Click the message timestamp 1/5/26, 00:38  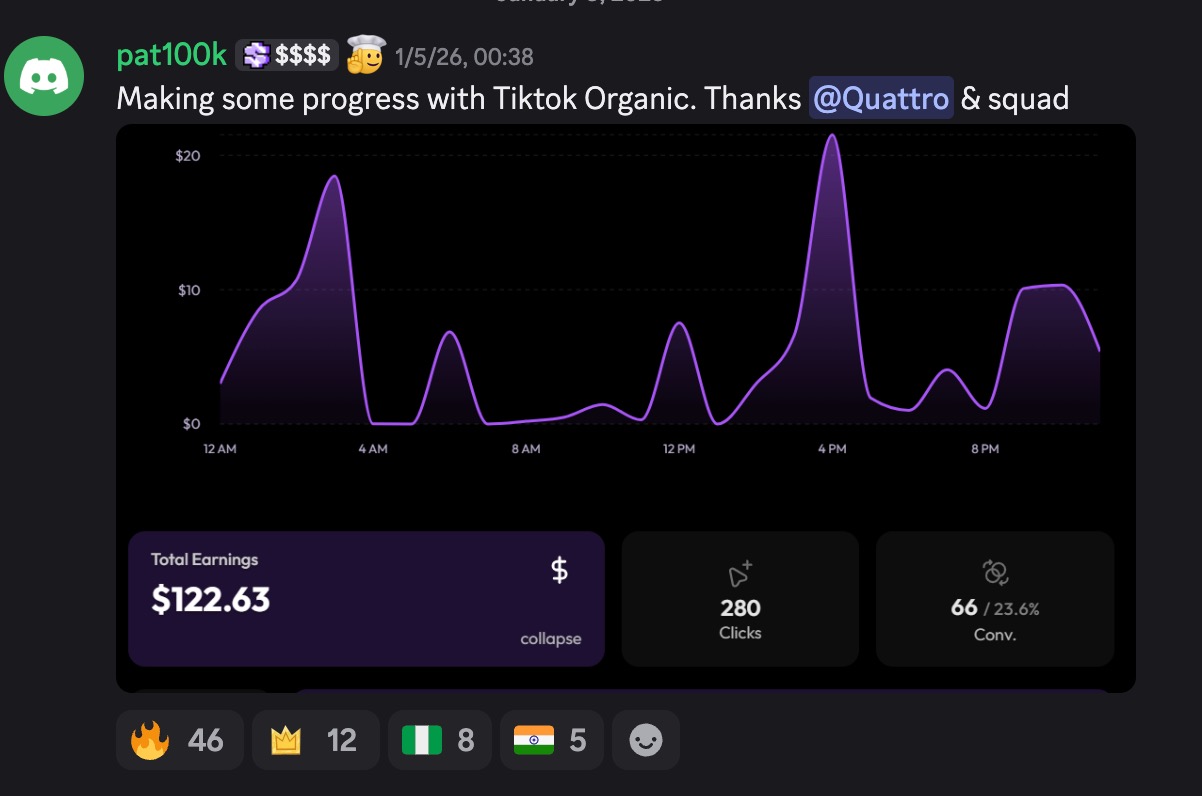[464, 57]
